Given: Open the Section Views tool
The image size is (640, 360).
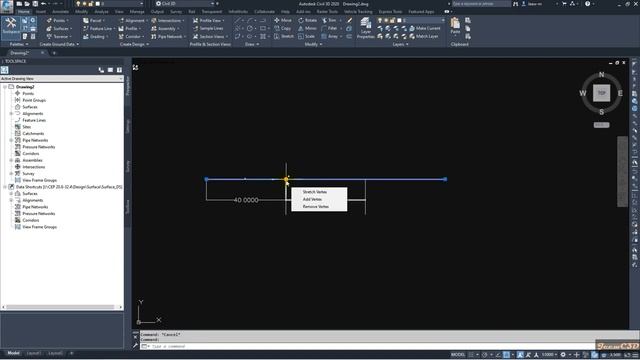Looking at the screenshot, I should 210,37.
